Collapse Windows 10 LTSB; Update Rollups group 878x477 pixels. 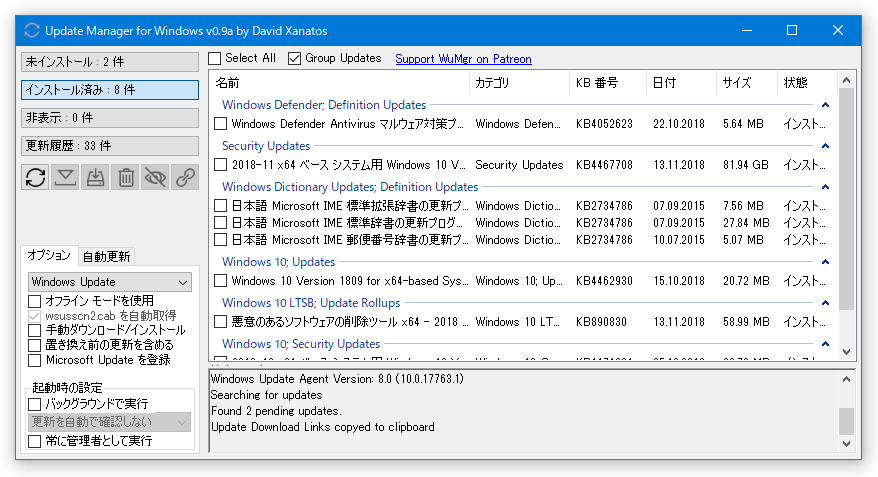point(825,302)
